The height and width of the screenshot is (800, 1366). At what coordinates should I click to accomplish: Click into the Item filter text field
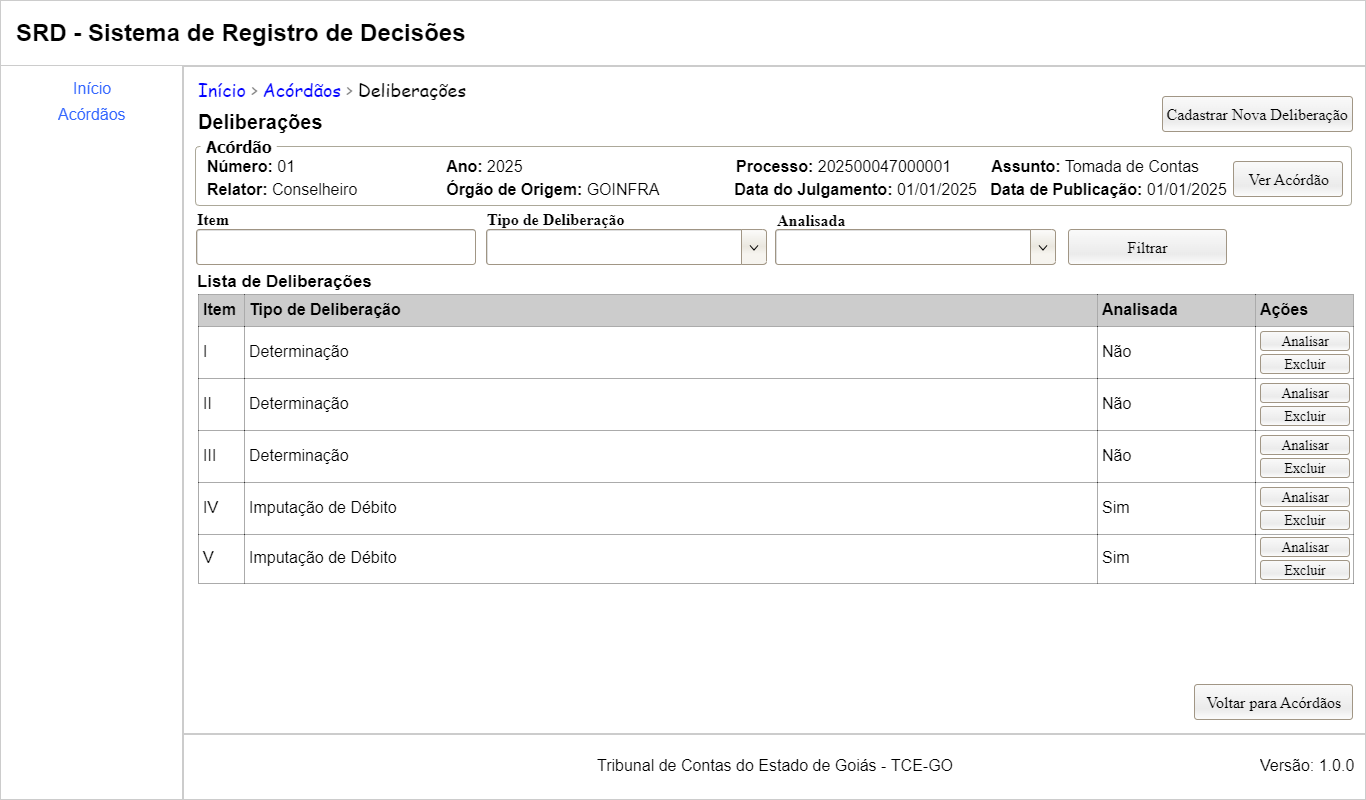coord(336,247)
